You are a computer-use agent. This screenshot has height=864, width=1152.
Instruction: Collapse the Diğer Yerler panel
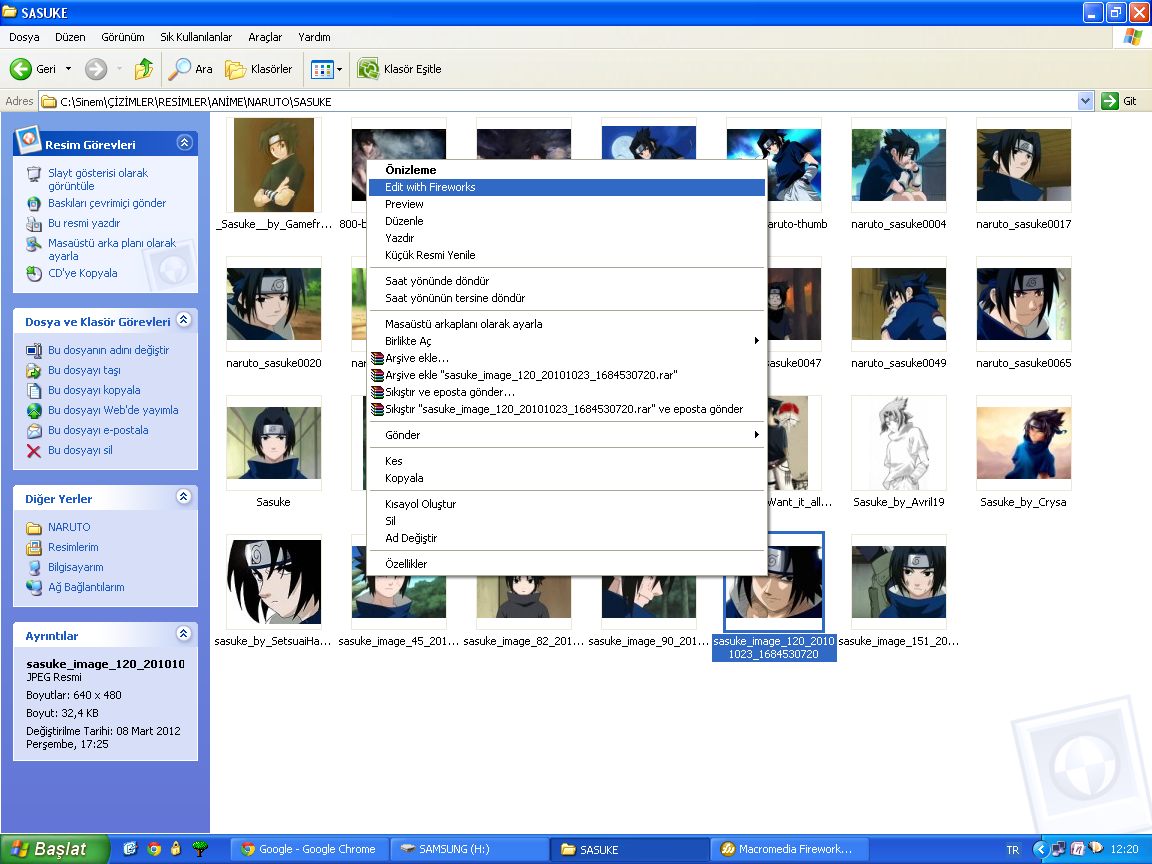point(184,497)
